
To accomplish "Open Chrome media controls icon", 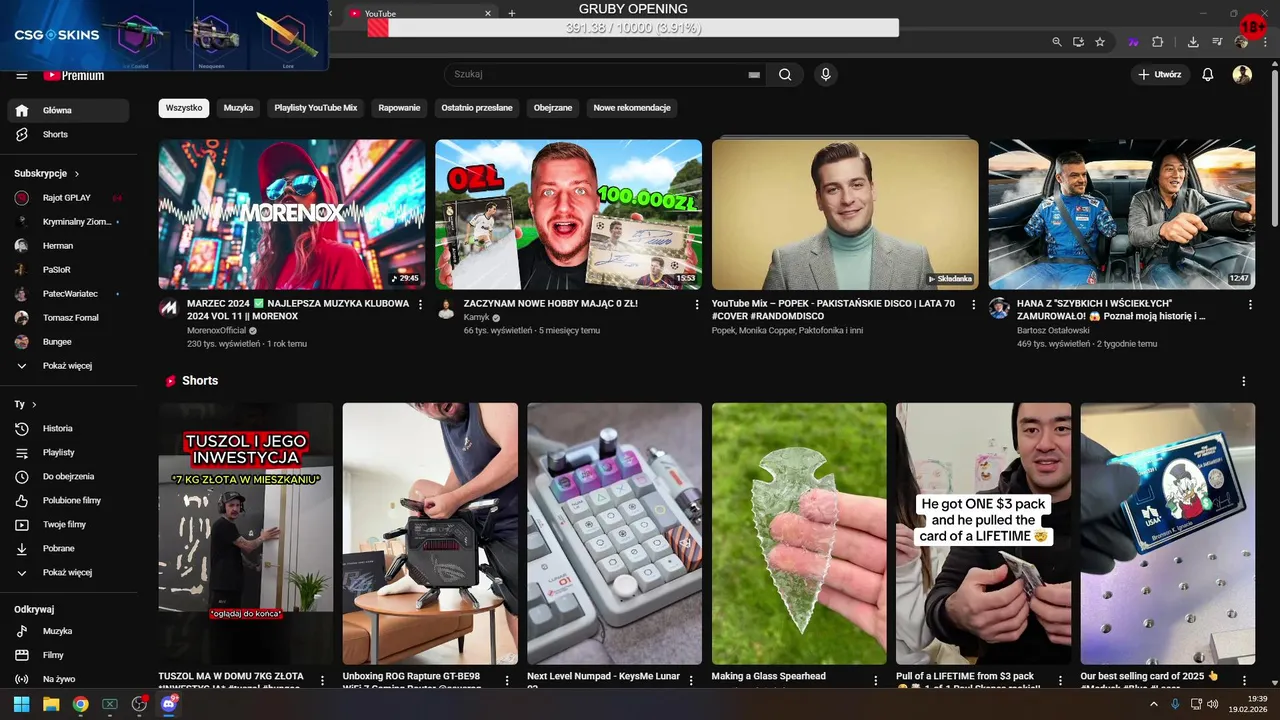I will tap(1217, 42).
